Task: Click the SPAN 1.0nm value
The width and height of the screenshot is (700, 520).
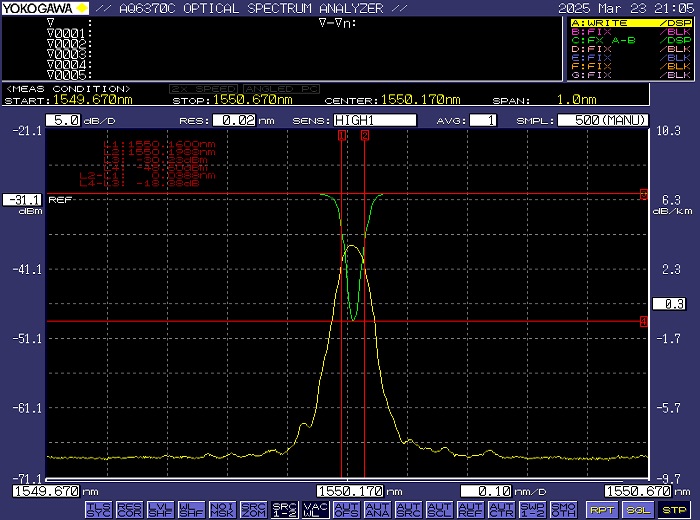Action: 576,100
